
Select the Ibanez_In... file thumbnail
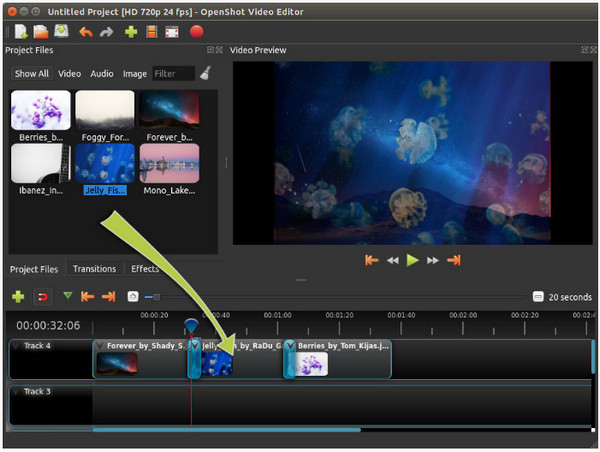[x=41, y=163]
